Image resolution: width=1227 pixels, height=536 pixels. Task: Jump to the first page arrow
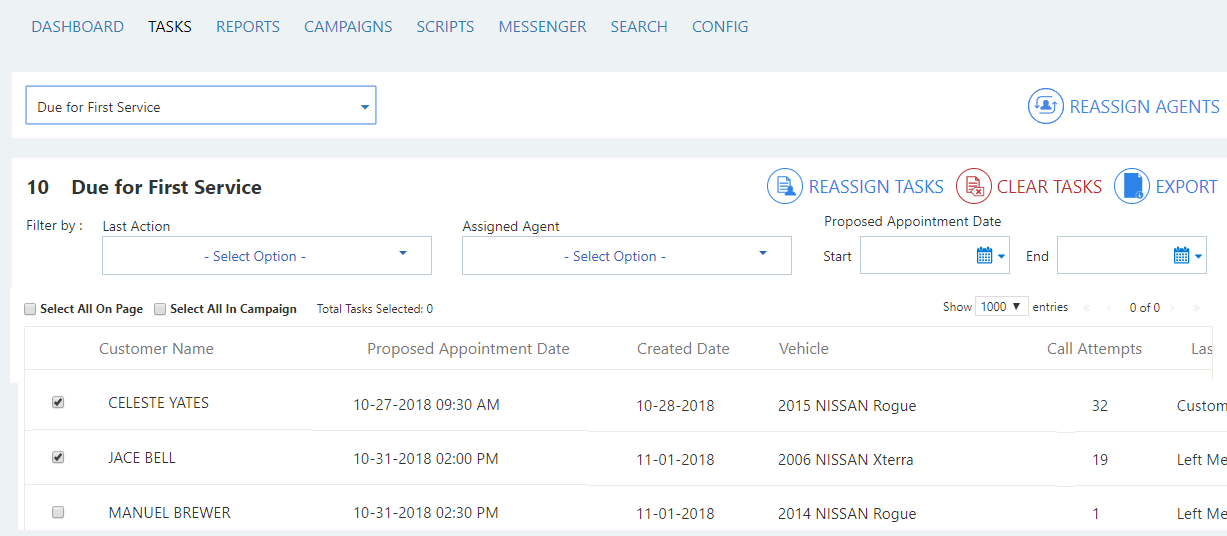tap(1087, 308)
